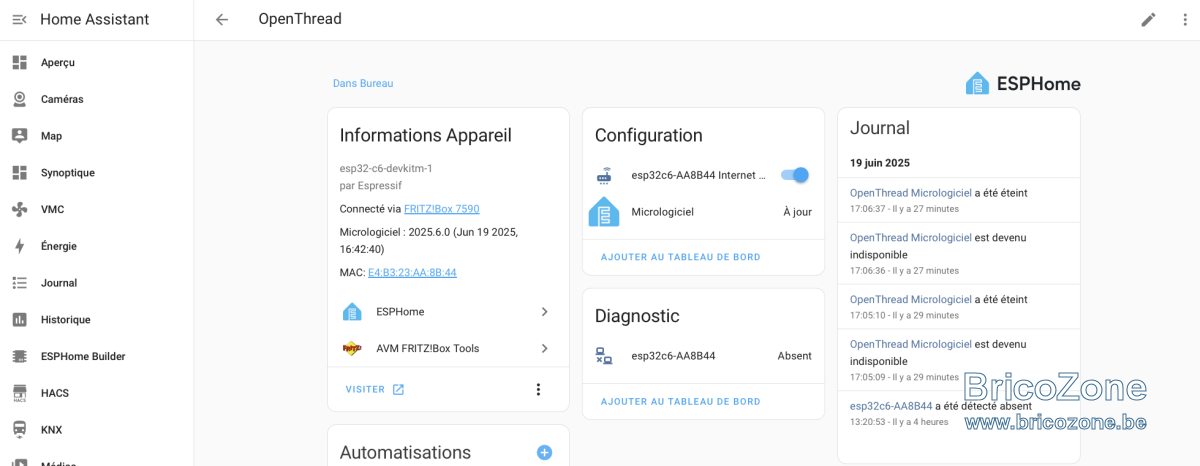
Task: Click the network device icon in Diagnostic
Action: pyautogui.click(x=604, y=356)
